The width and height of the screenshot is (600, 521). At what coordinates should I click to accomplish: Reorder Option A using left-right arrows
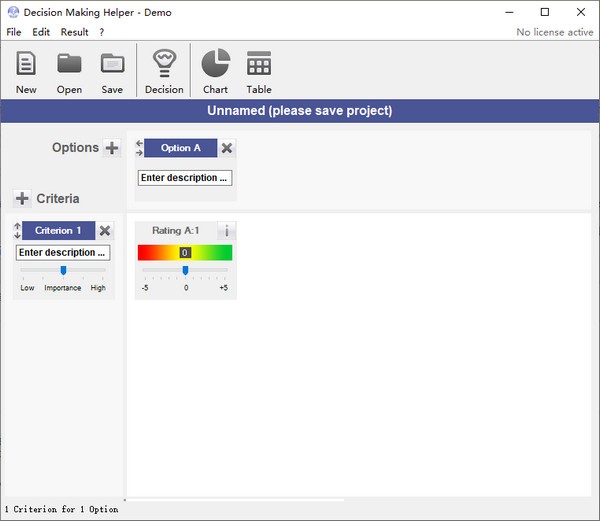click(x=139, y=148)
